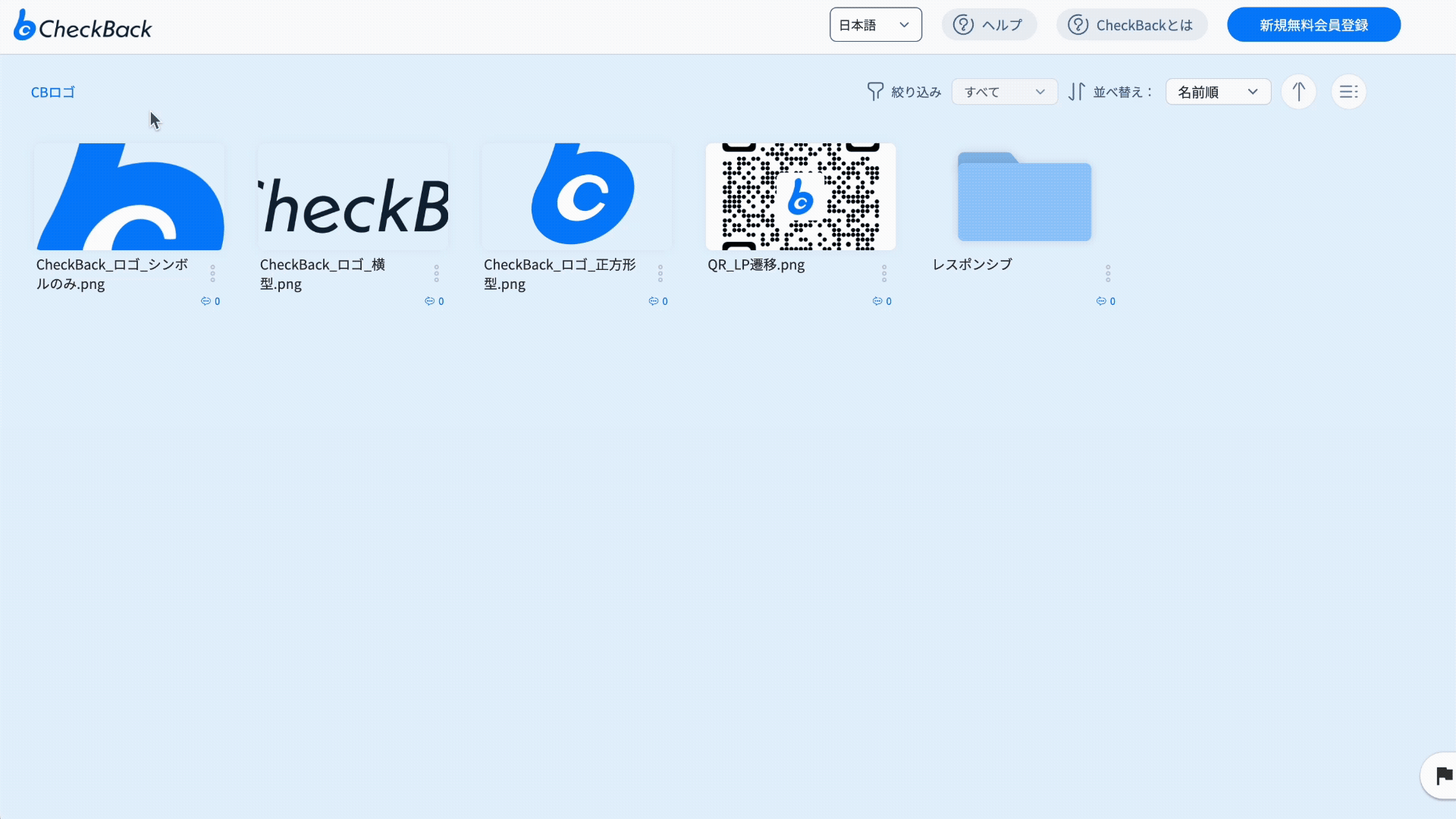Open the CheckBackとは info button

coord(1131,25)
